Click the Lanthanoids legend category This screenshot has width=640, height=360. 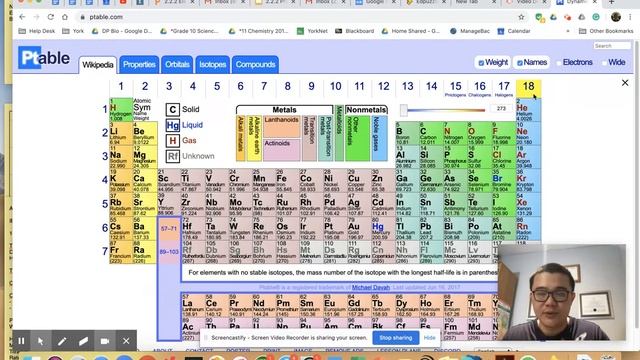[x=282, y=126]
